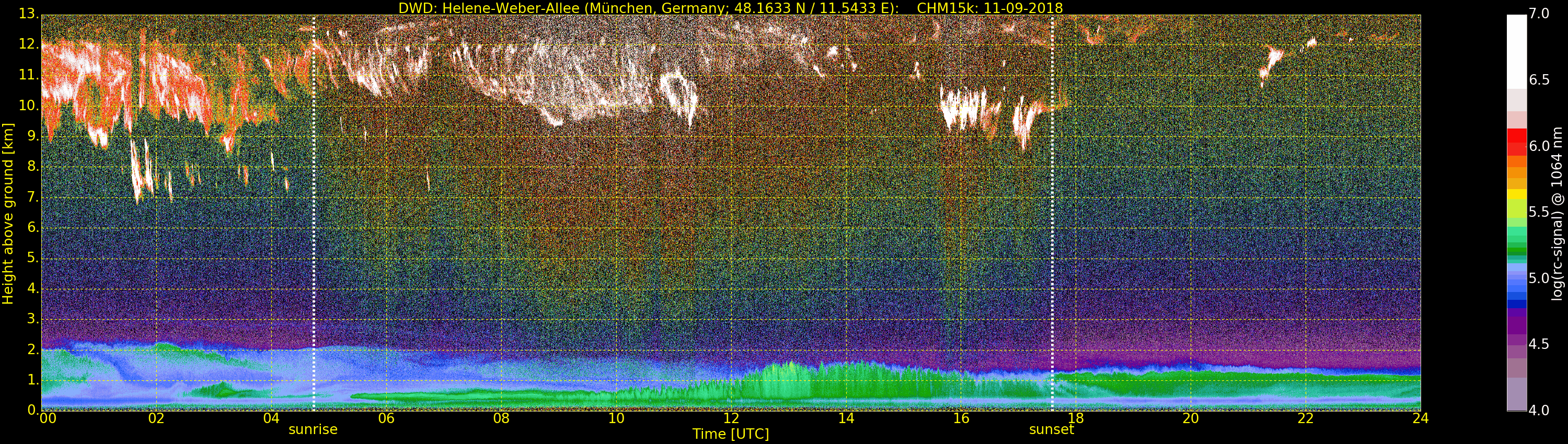
Task: Click the '7.0' colorbar tick label
Action: tap(1539, 14)
